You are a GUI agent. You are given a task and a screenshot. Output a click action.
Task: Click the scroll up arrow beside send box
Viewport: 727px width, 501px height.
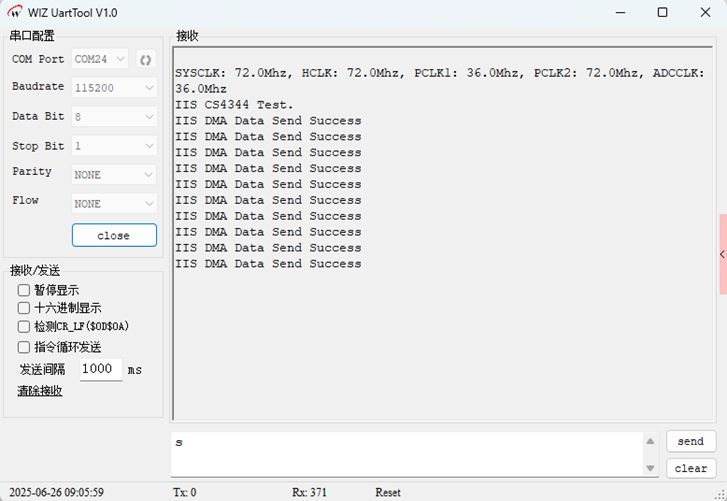(650, 442)
